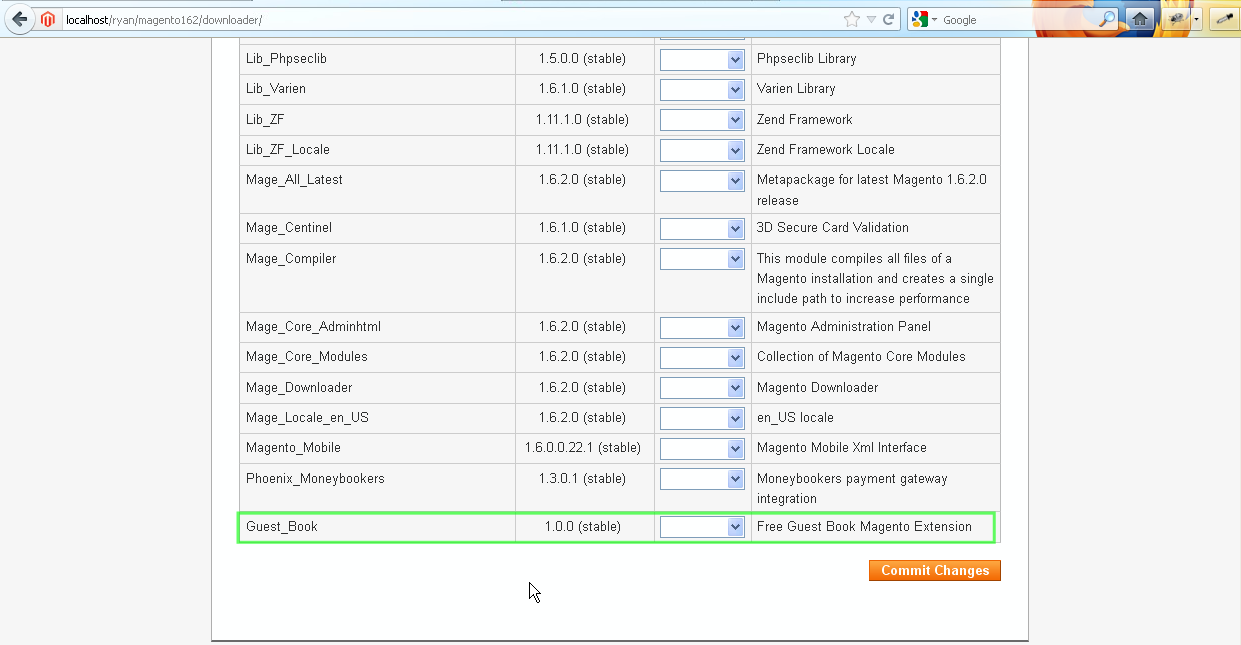
Task: Expand the Magento_Mobile action dropdown
Action: pos(702,448)
